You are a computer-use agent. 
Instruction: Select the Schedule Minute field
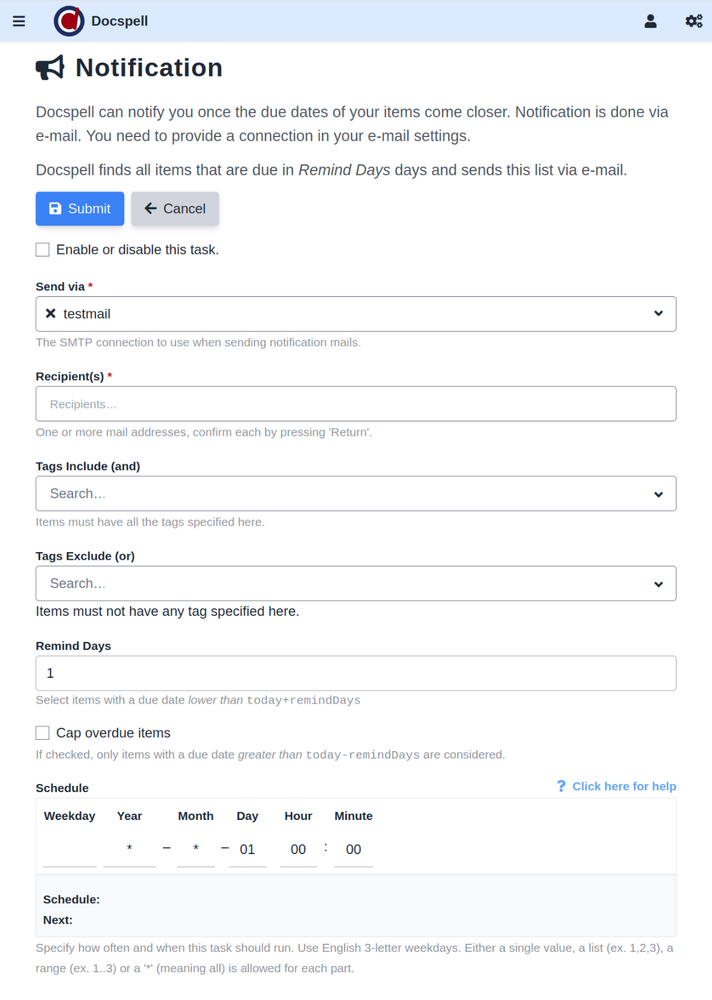tap(353, 849)
